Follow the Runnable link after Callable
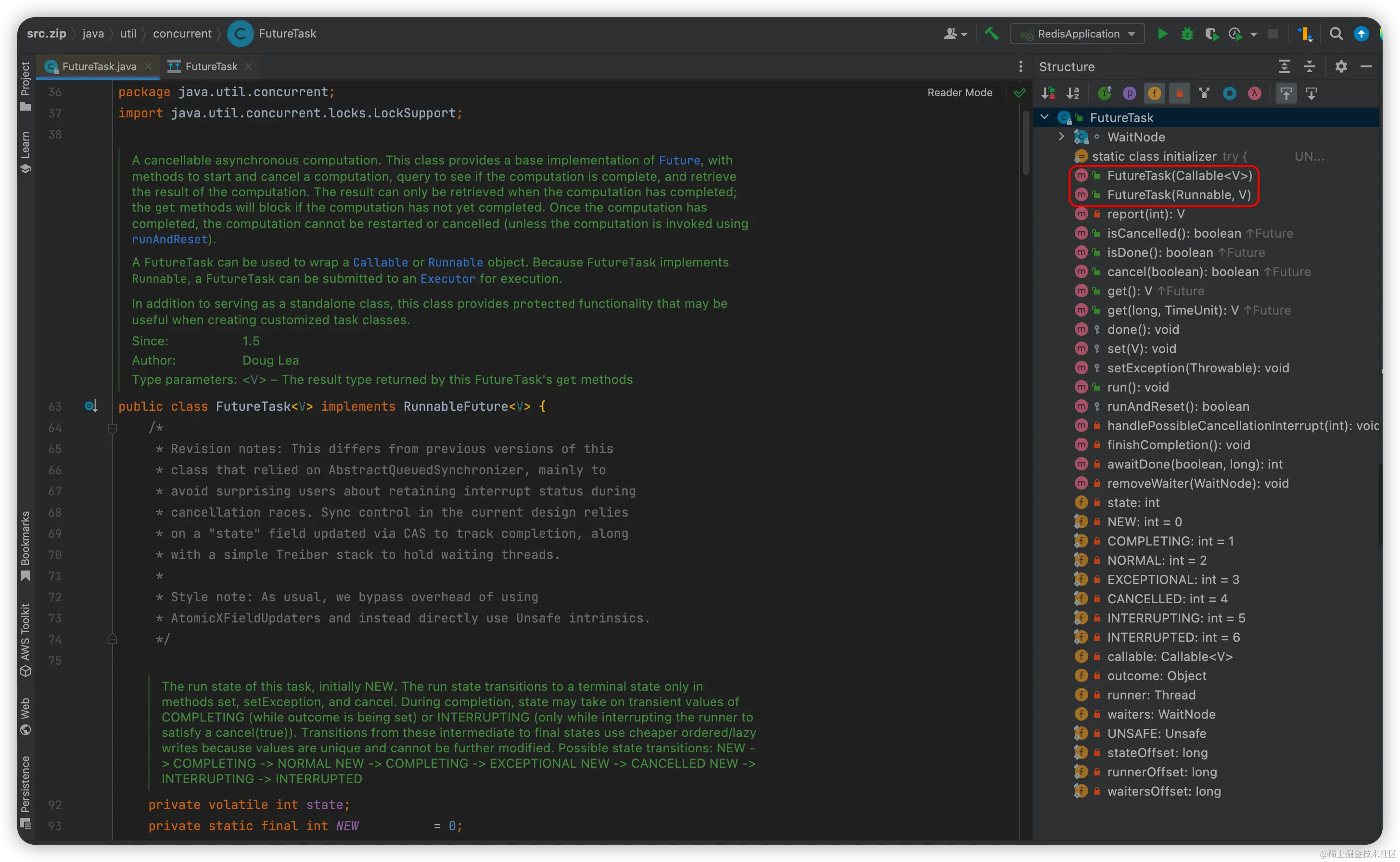 [x=456, y=262]
